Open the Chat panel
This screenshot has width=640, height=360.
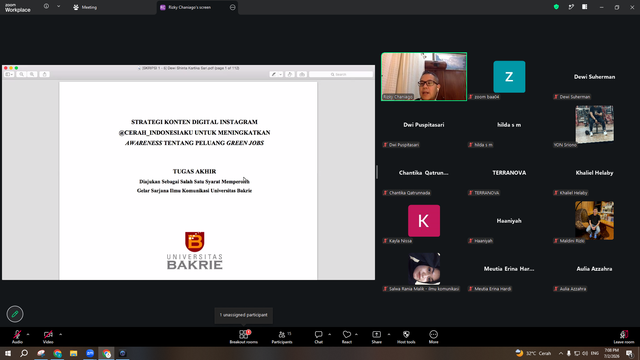click(x=318, y=337)
